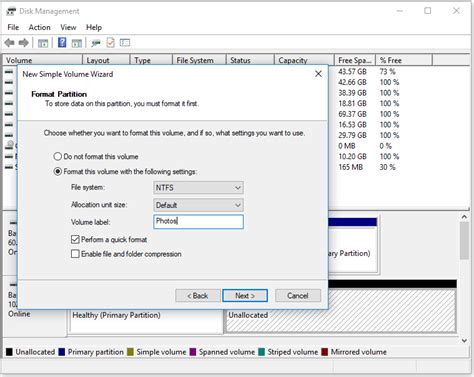
Task: Click the settings view list toolbar icon
Action: tap(125, 43)
